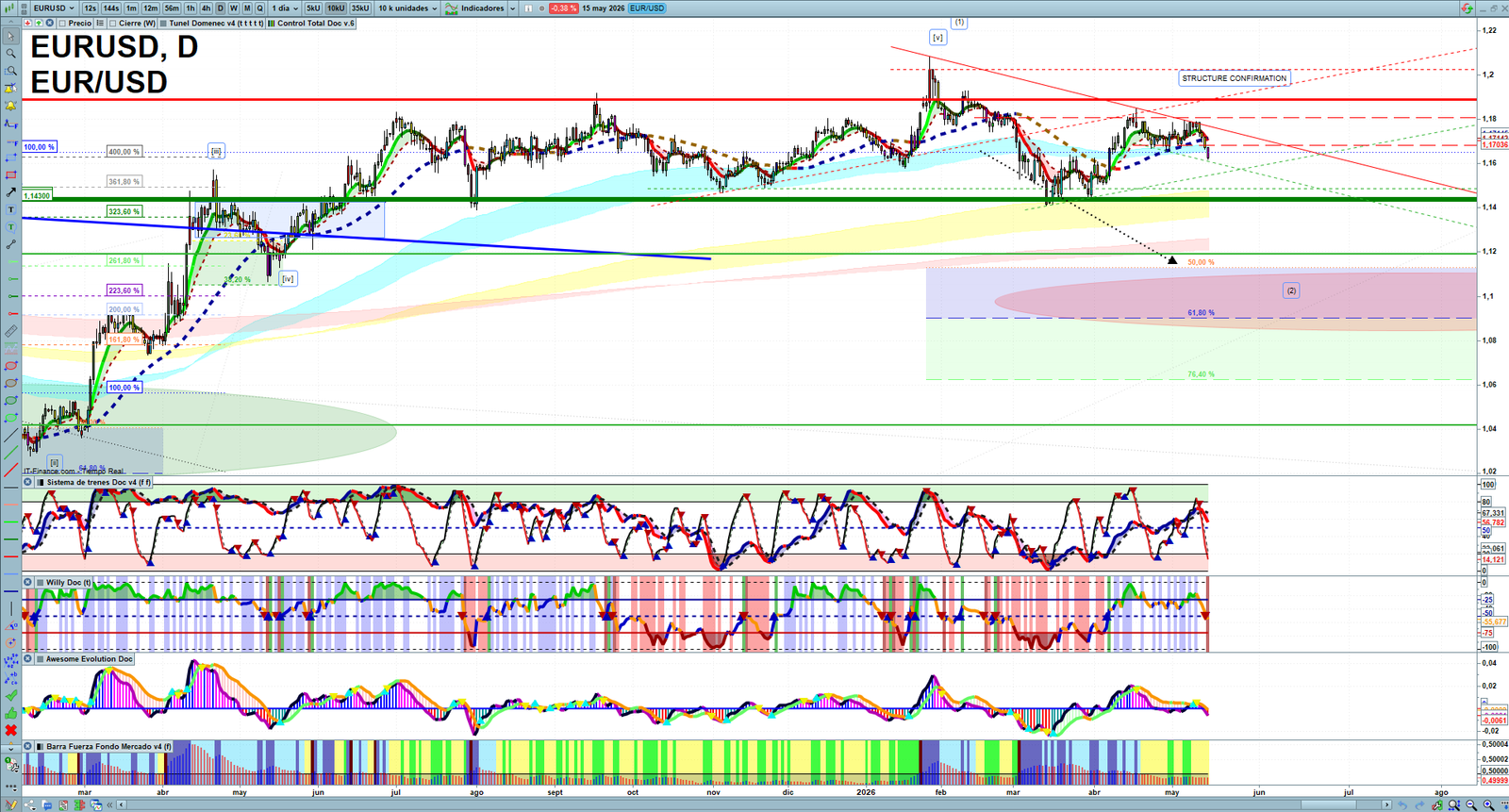Click the green checkmark icon
1509x812 pixels.
[x=10, y=694]
